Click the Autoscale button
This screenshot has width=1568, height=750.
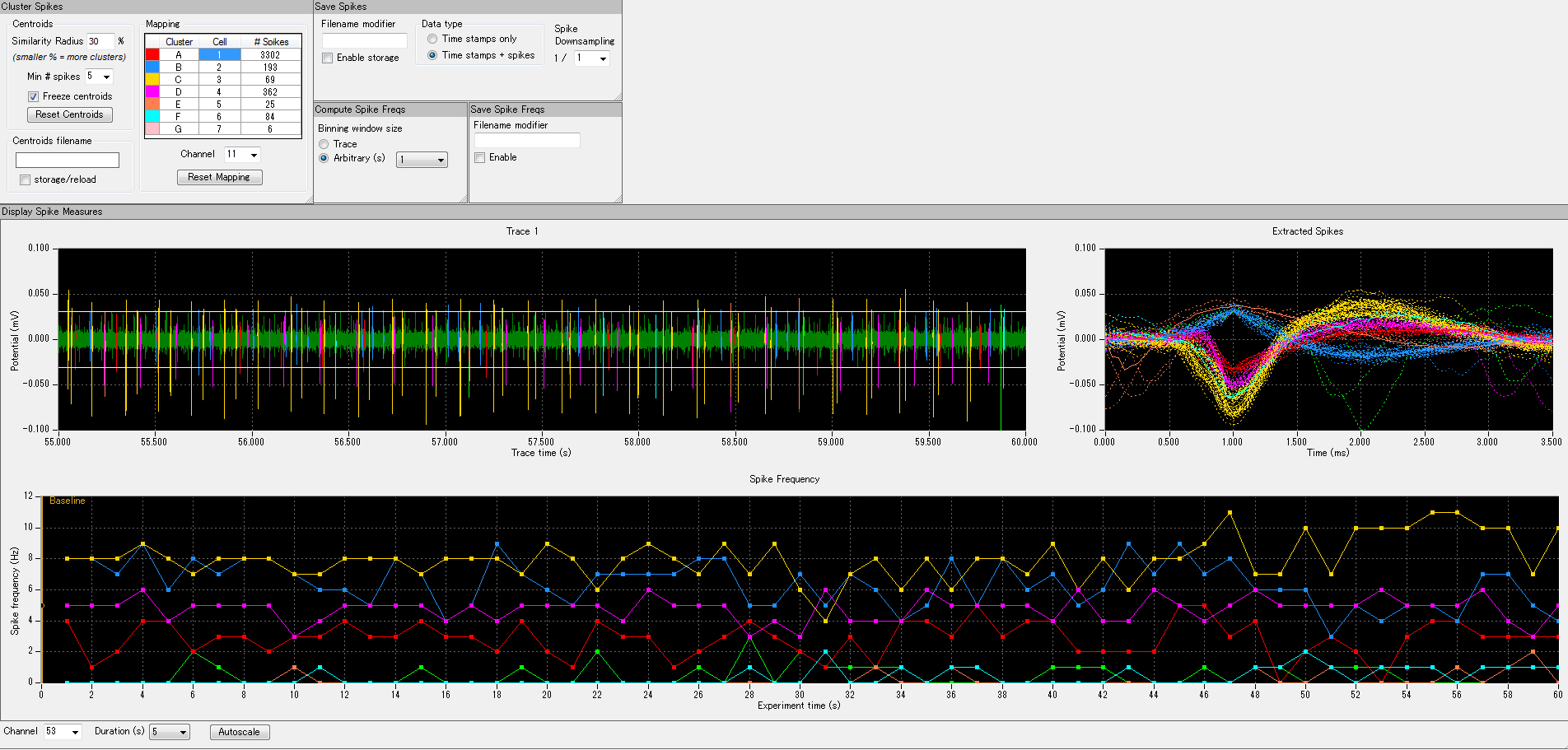[239, 732]
